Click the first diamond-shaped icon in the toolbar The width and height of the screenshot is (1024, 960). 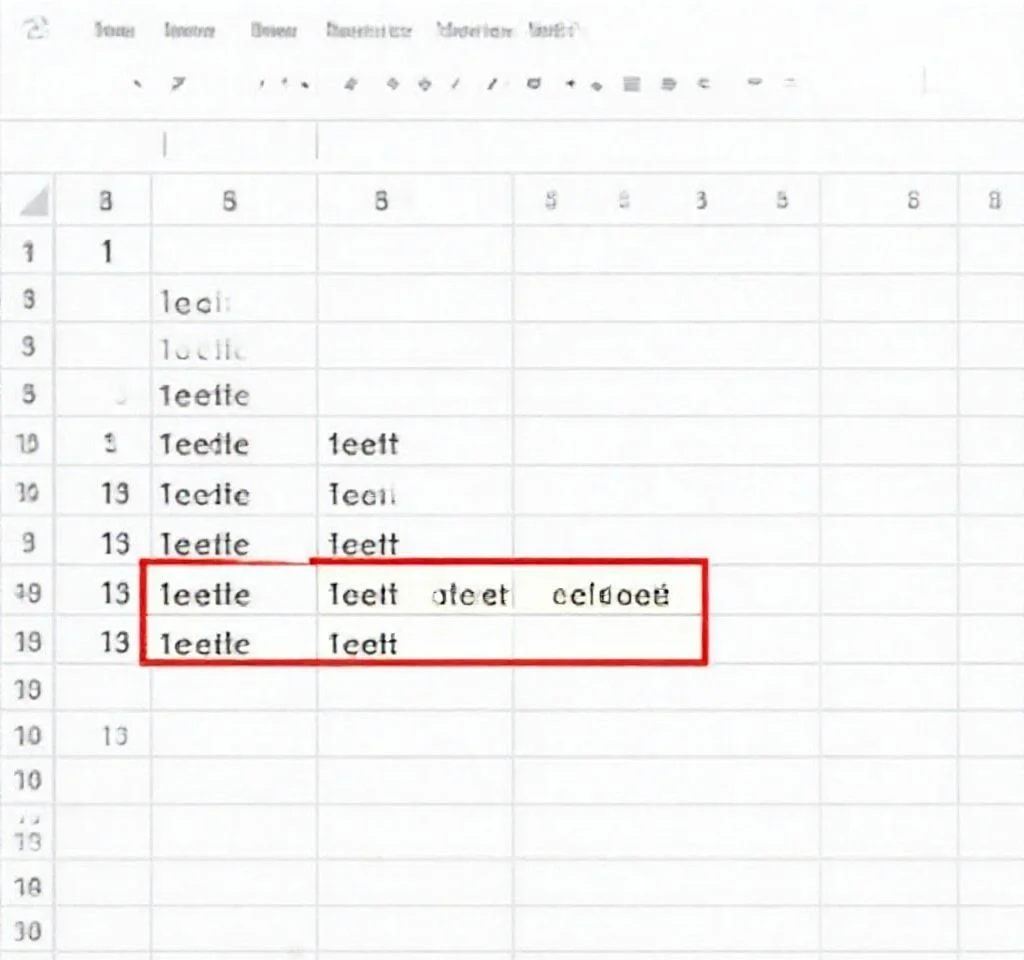point(393,85)
